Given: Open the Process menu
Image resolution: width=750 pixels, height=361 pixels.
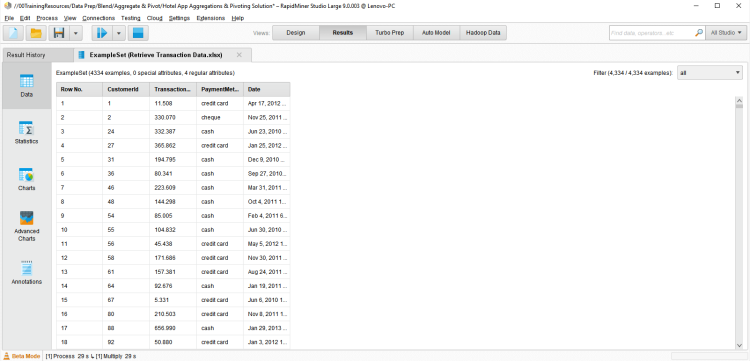Looking at the screenshot, I should [x=47, y=18].
